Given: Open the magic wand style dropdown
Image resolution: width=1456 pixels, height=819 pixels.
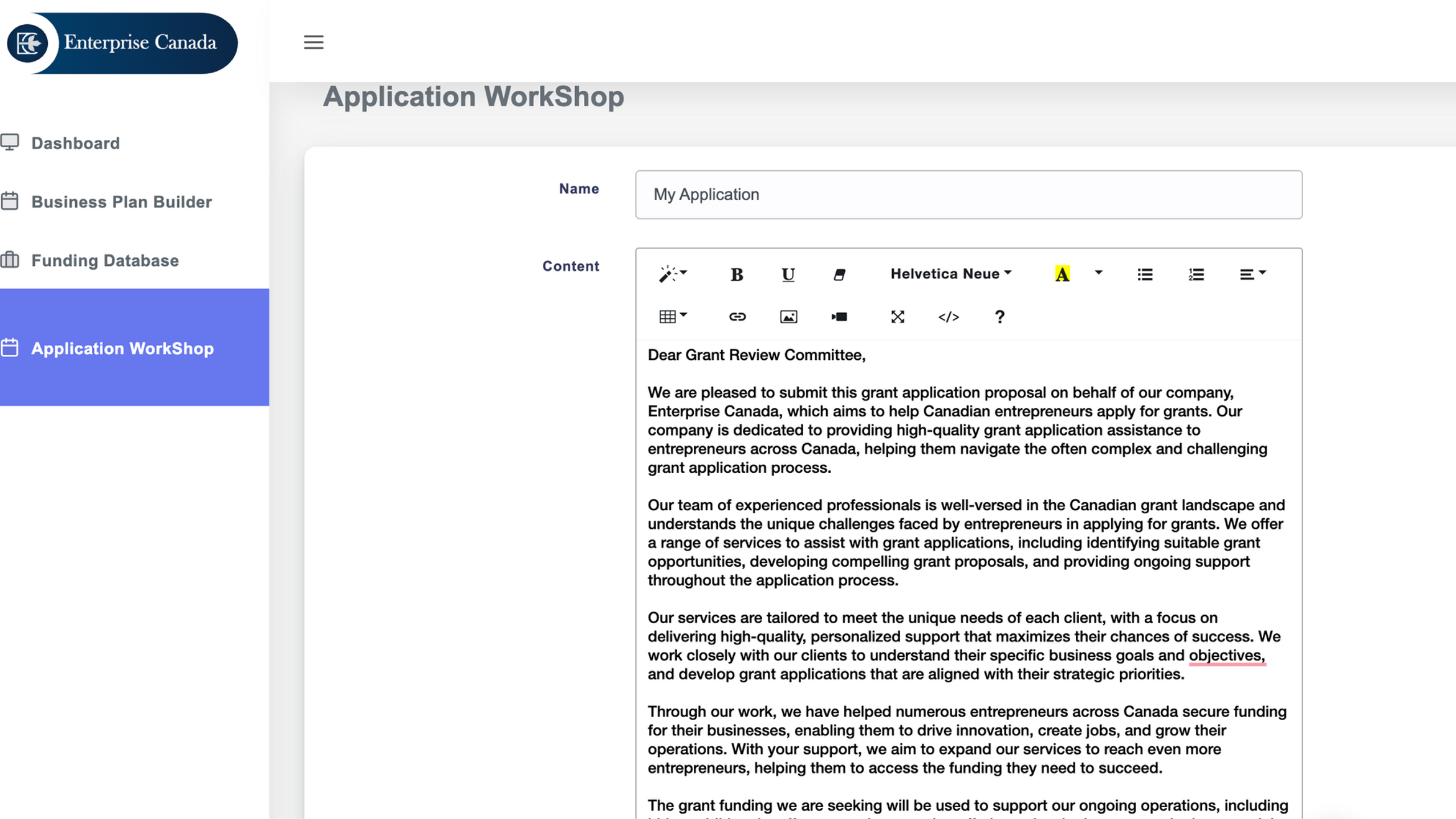Looking at the screenshot, I should click(673, 274).
